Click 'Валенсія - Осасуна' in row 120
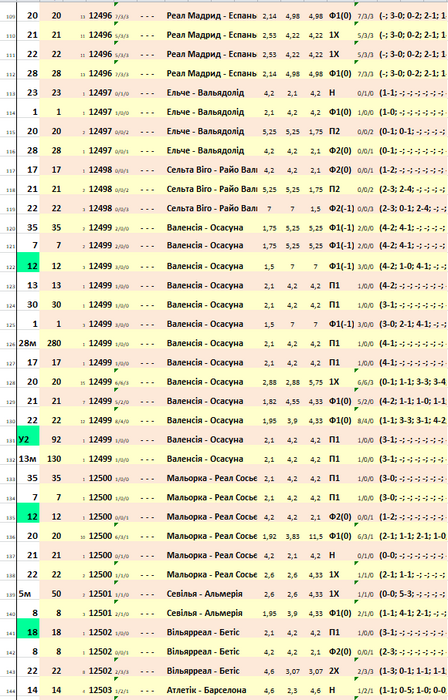 click(x=205, y=228)
